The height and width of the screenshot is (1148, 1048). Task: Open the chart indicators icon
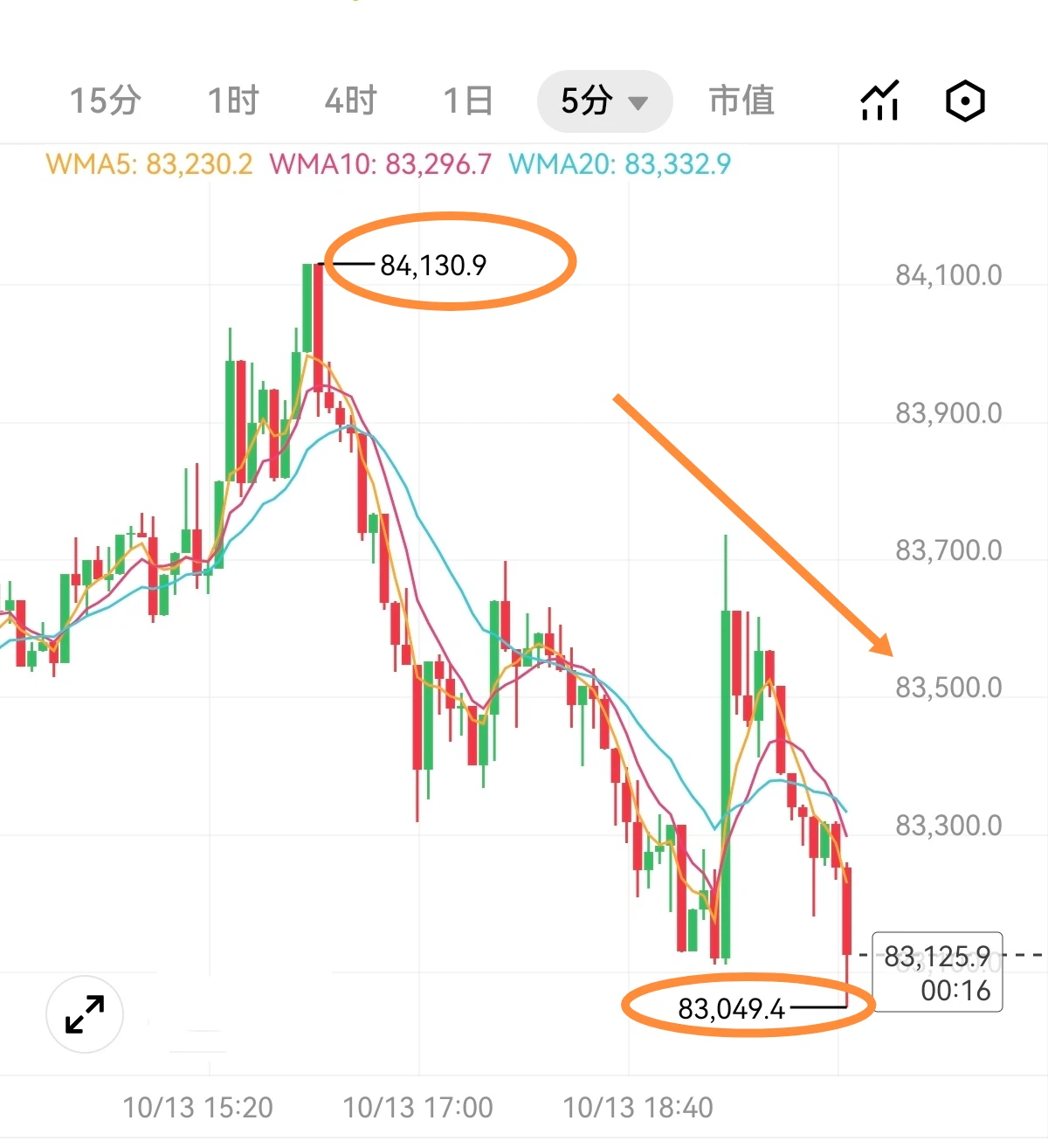click(x=879, y=100)
